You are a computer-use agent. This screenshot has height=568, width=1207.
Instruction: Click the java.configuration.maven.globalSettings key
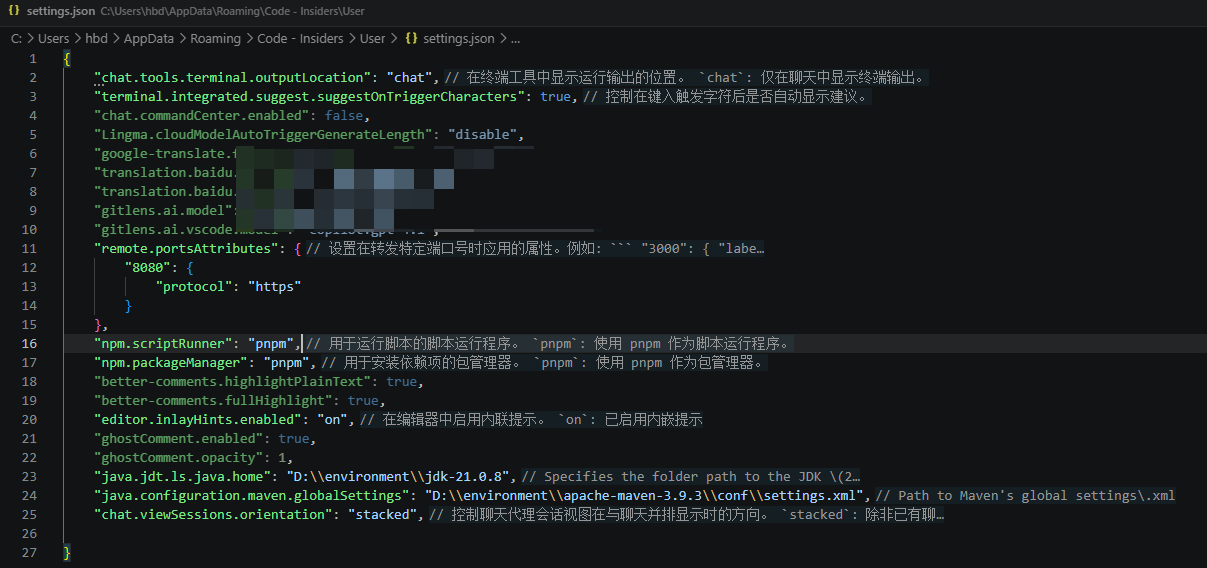tap(252, 495)
